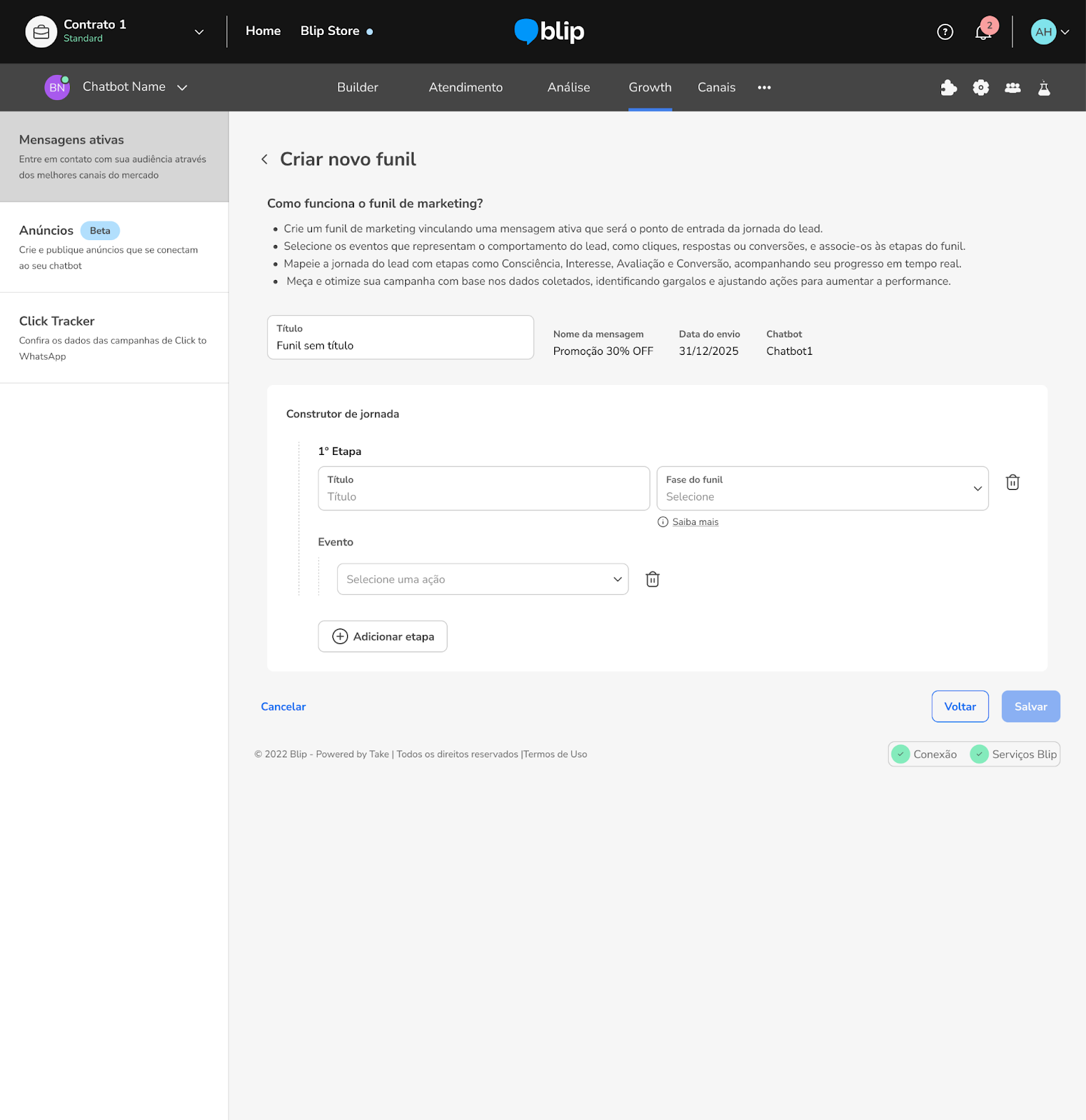Click the Adicionar etapa button
Screen dimensions: 1086x1120
[382, 636]
